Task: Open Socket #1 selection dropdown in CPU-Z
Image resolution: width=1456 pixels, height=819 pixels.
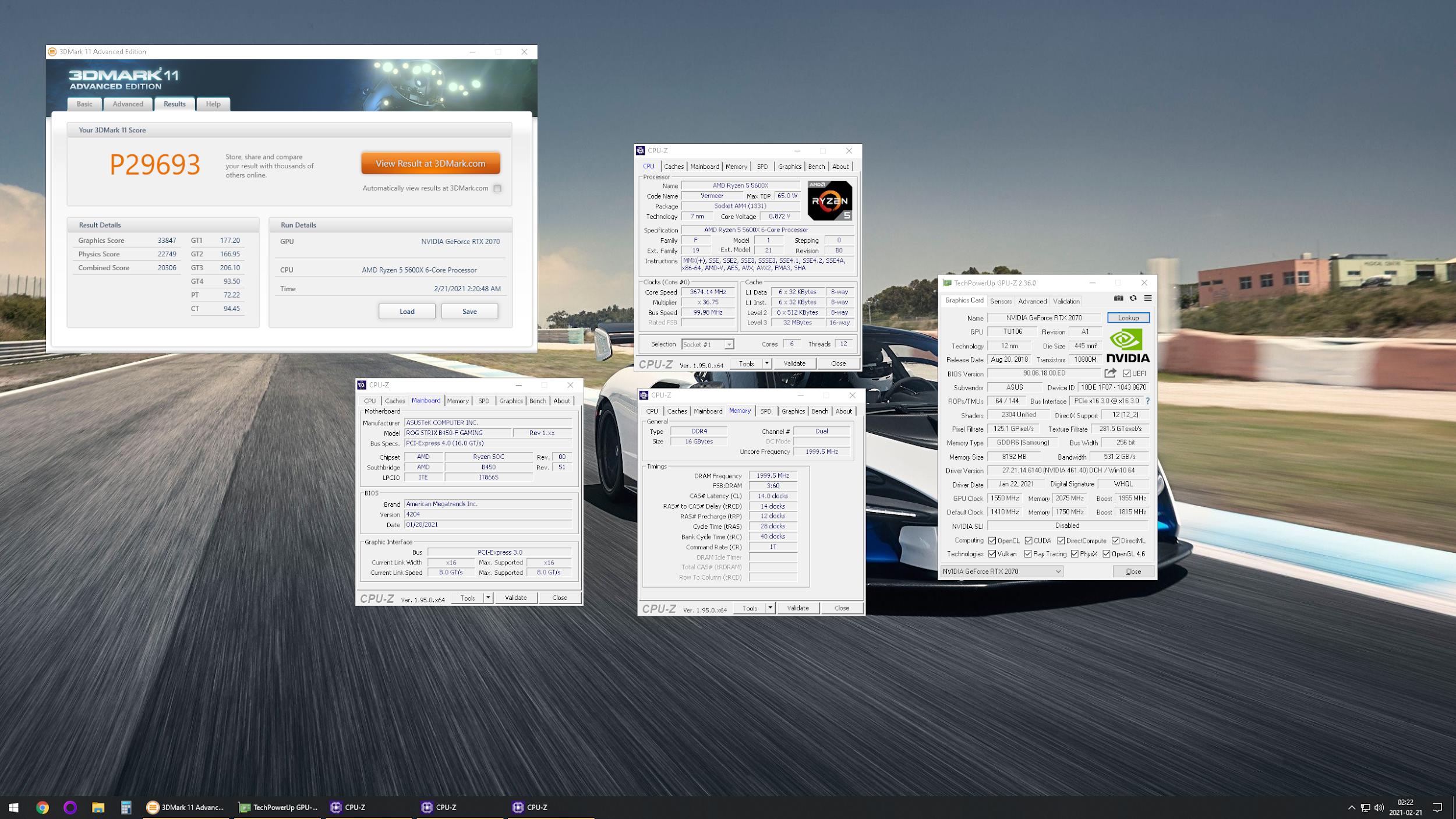Action: [707, 344]
